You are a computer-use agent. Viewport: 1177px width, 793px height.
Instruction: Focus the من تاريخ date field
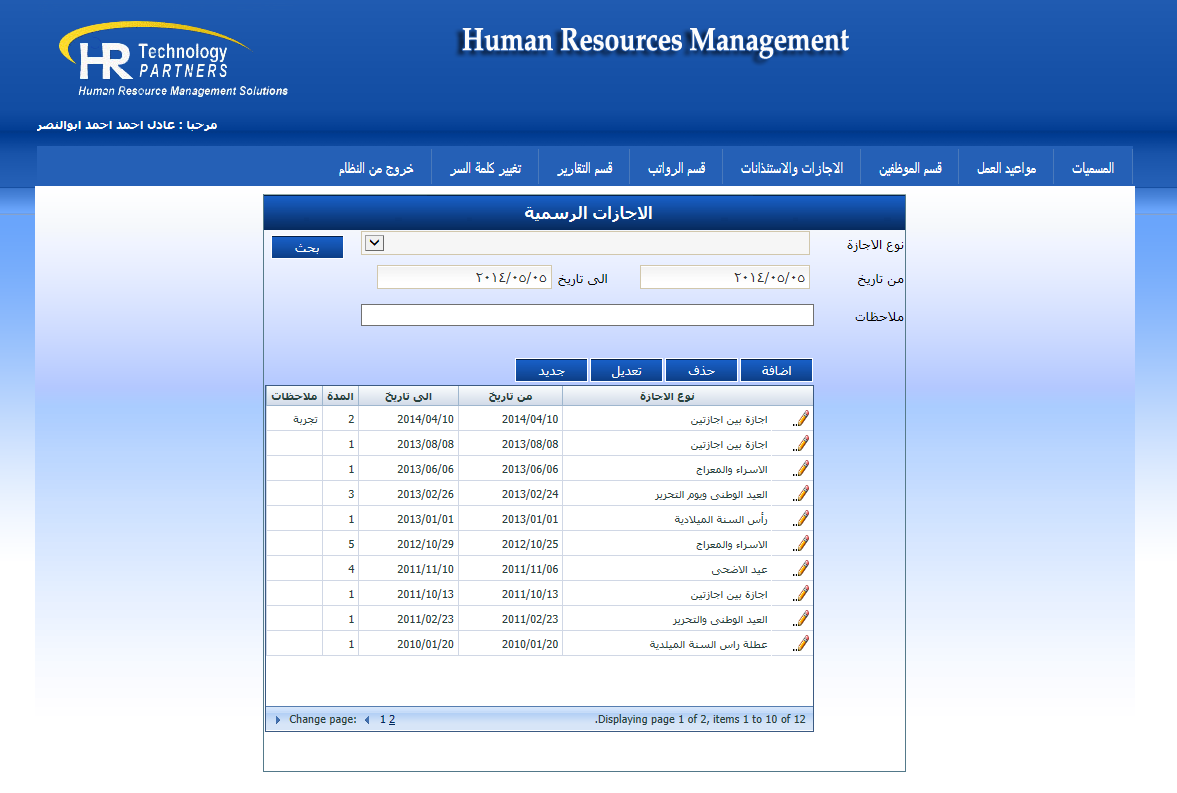[x=724, y=277]
